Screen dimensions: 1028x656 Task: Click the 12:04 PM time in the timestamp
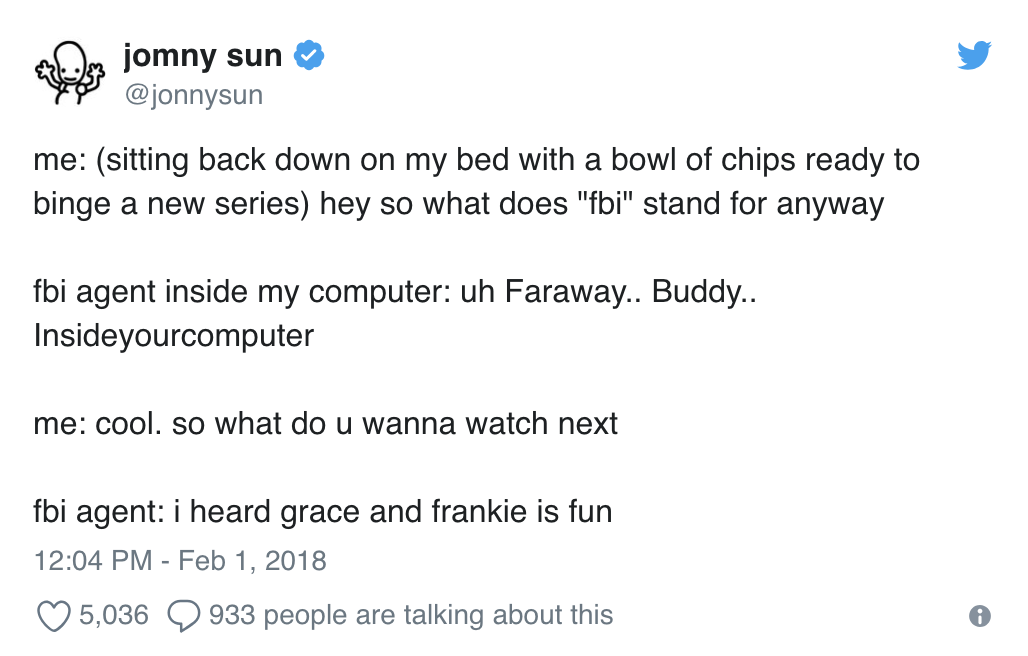click(x=92, y=559)
